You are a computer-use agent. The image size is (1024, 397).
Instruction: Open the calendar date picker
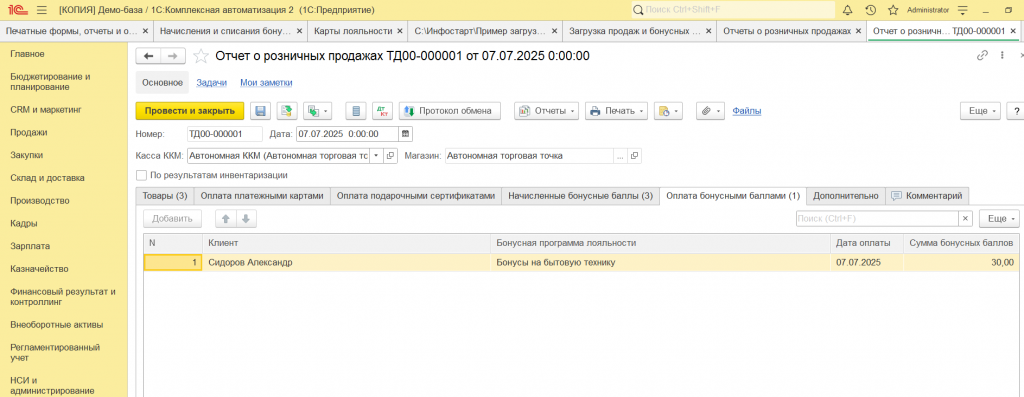coord(406,134)
